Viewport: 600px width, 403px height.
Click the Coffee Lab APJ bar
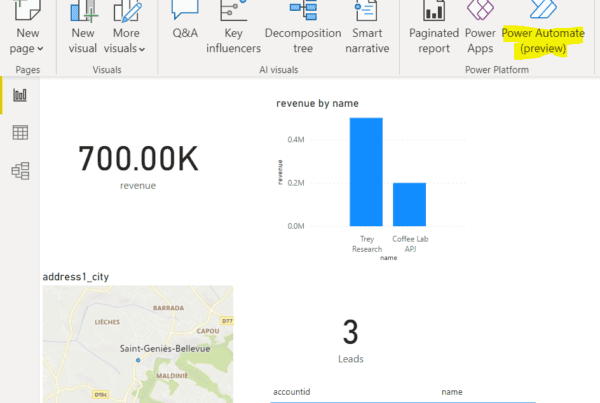pyautogui.click(x=409, y=204)
